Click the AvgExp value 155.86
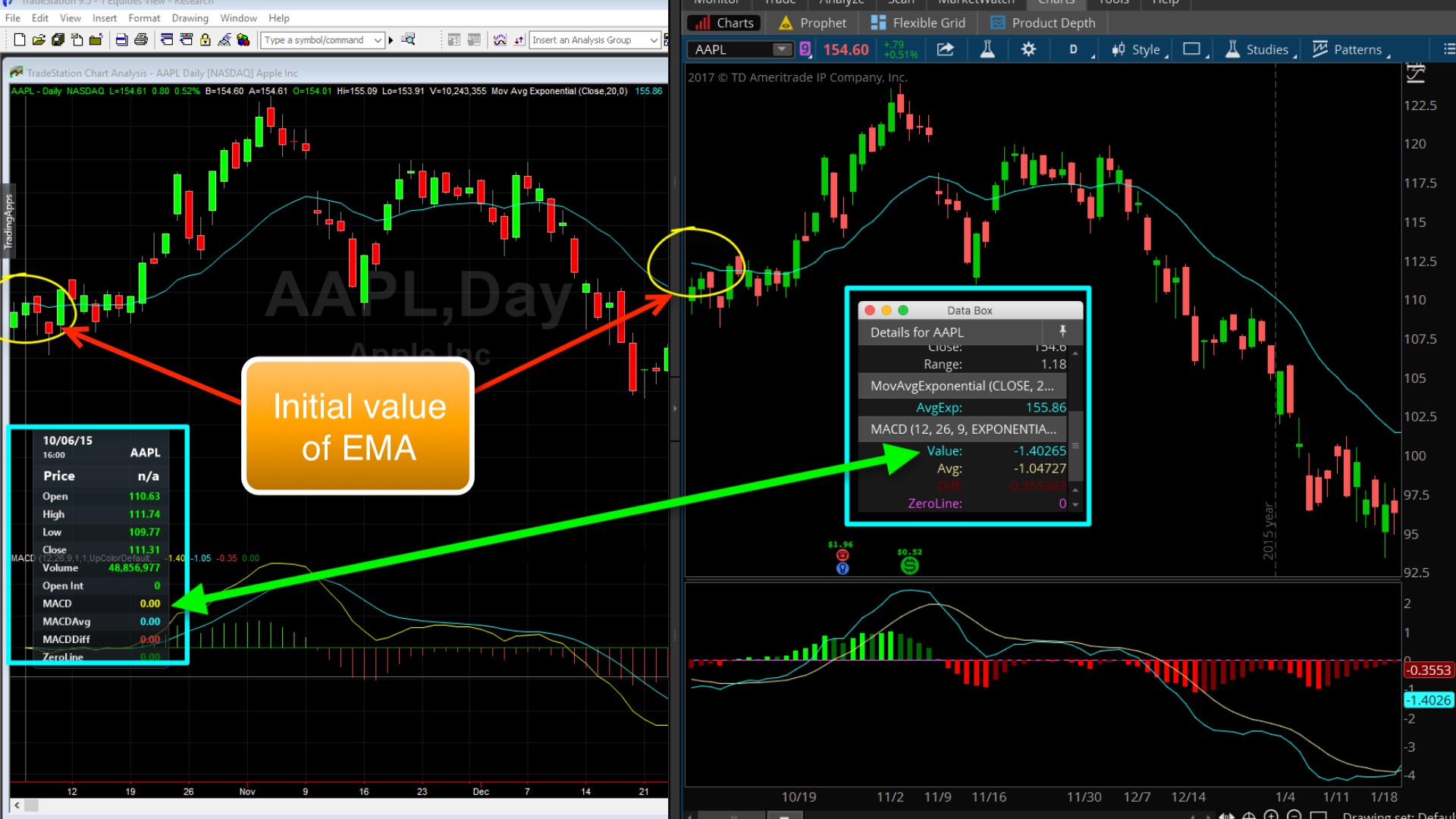 pyautogui.click(x=1046, y=407)
